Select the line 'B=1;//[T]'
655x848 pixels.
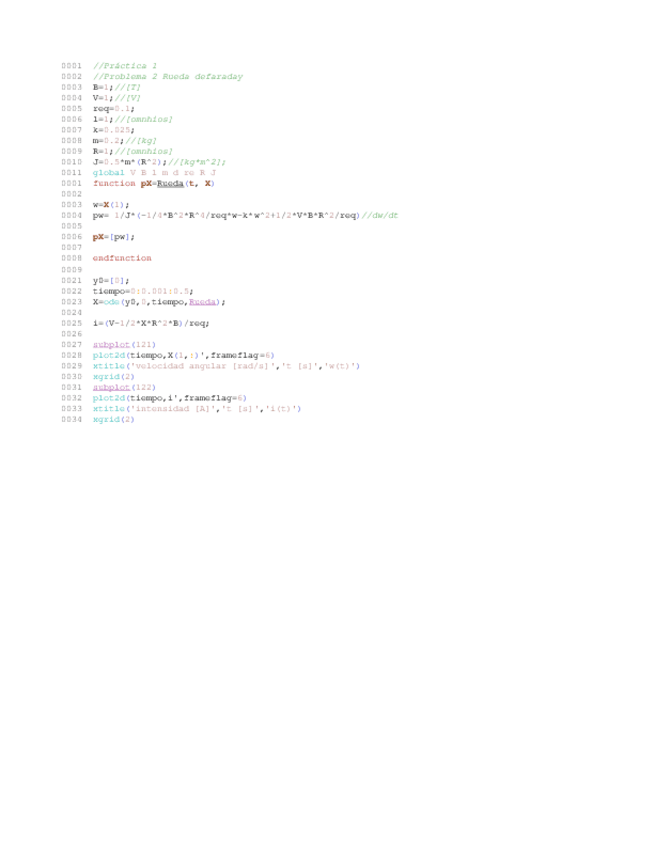[117, 87]
